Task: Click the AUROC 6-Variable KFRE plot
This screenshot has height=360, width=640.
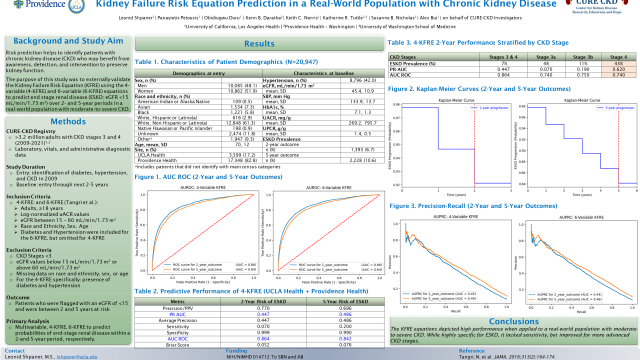Action: pos(323,235)
